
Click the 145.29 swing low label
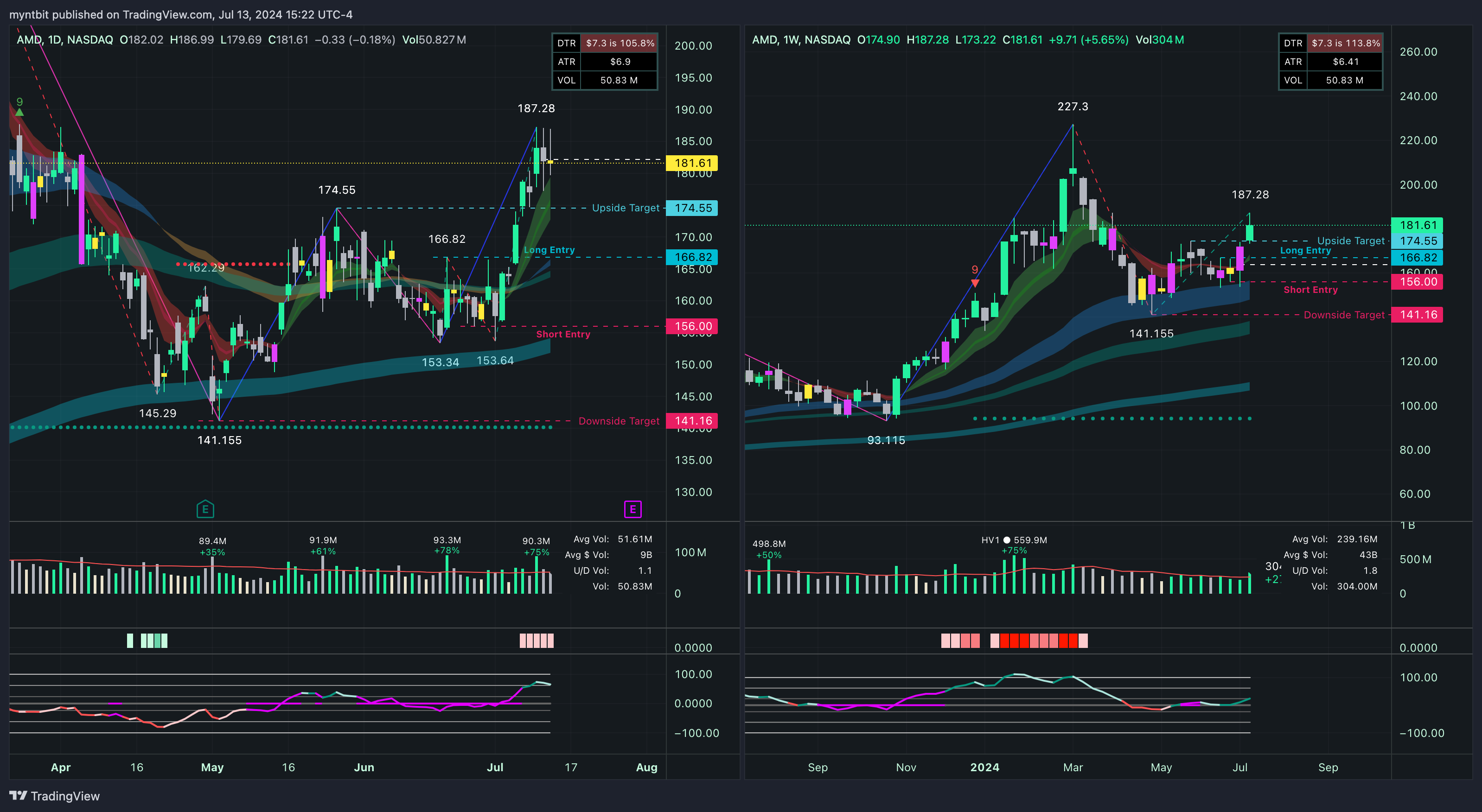pos(158,413)
